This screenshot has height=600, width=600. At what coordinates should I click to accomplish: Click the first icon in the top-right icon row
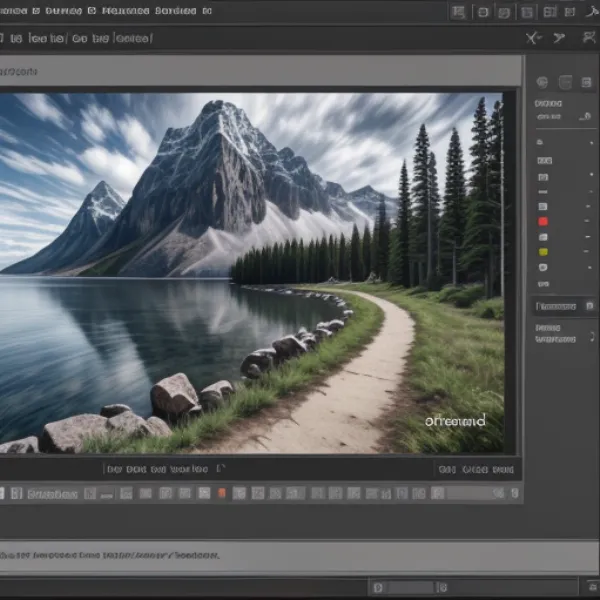point(458,12)
